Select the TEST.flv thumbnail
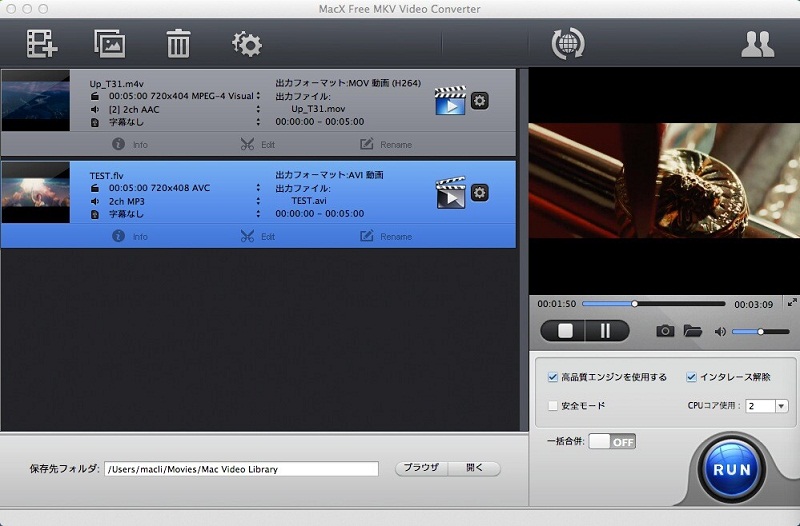Image resolution: width=800 pixels, height=526 pixels. click(x=36, y=192)
